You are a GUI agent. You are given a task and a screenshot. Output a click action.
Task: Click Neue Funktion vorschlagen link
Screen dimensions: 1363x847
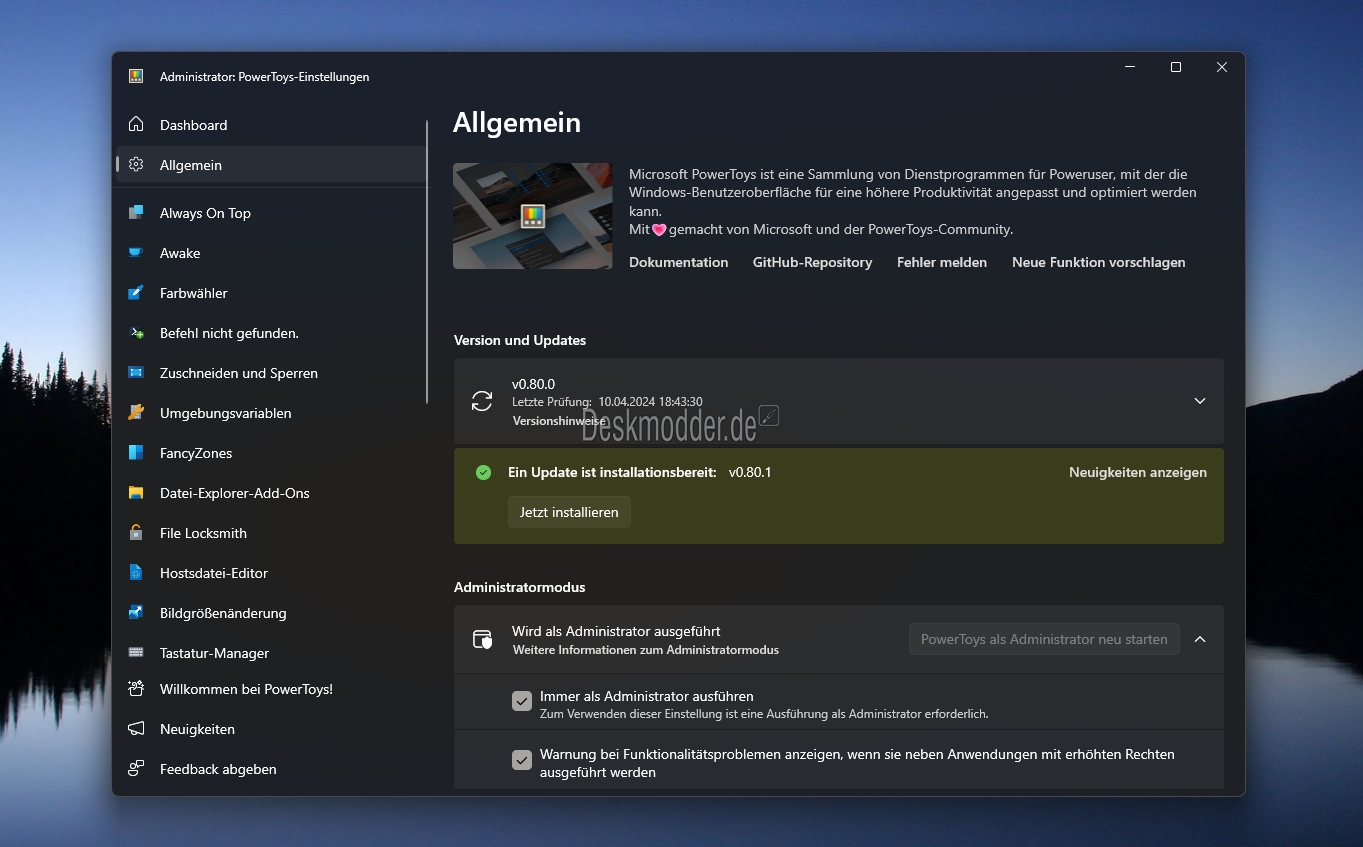click(x=1098, y=262)
